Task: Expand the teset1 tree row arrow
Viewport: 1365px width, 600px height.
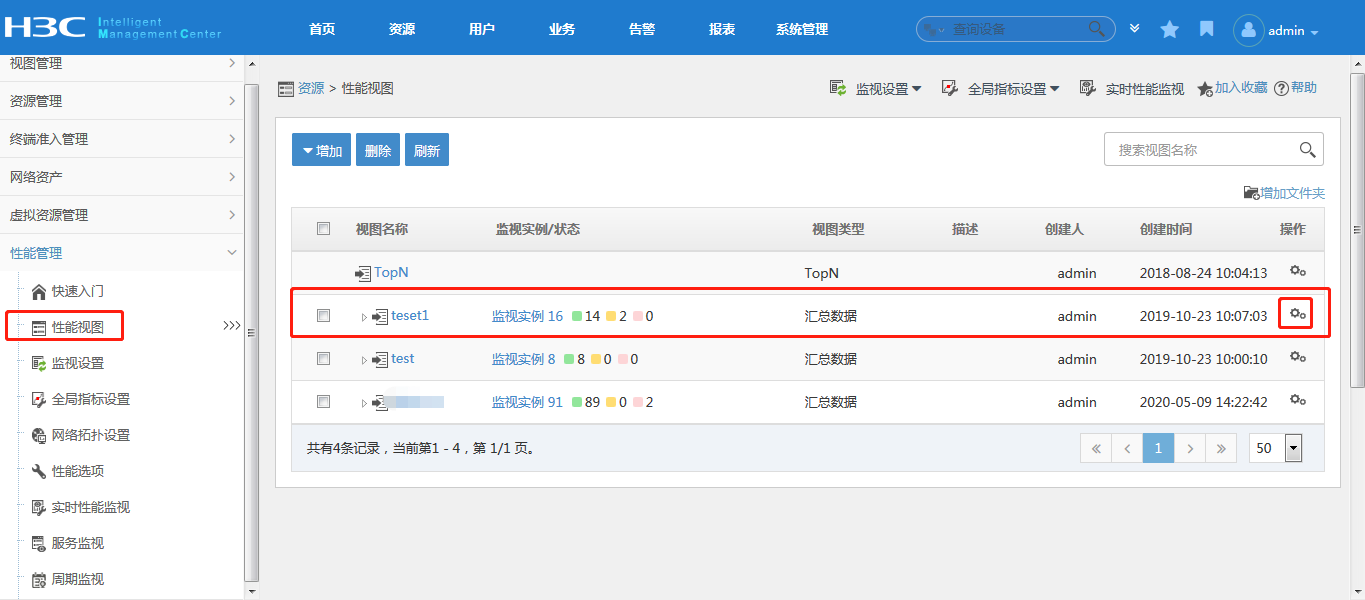Action: point(364,317)
